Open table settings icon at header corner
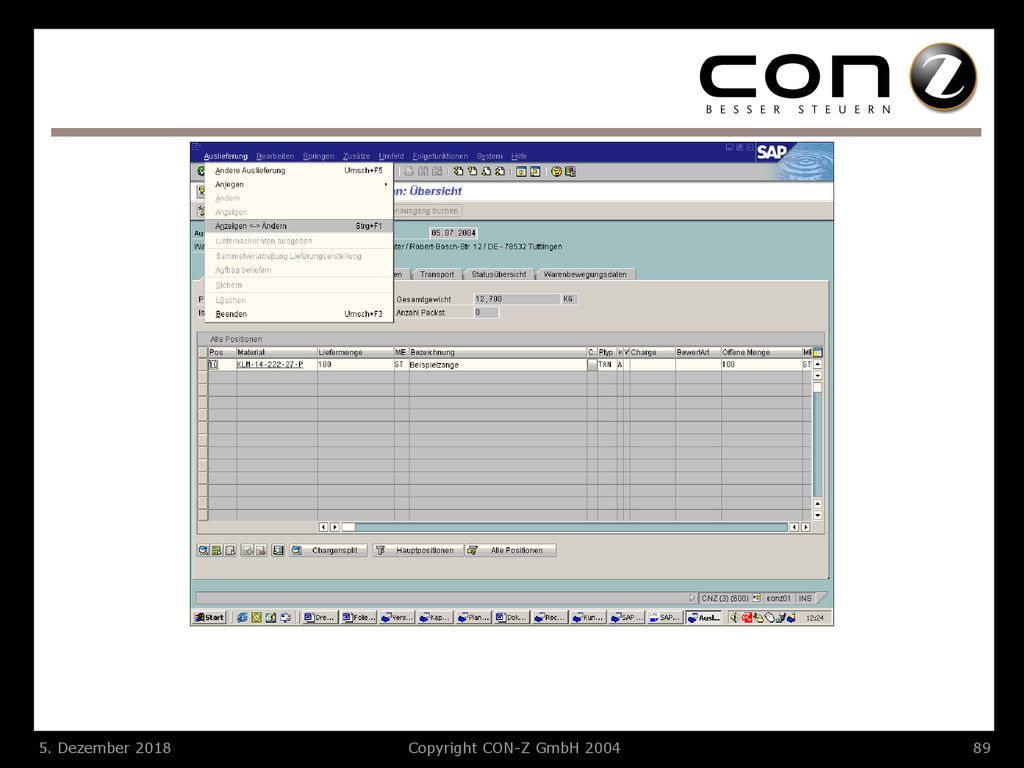Viewport: 1024px width, 768px height. [817, 352]
